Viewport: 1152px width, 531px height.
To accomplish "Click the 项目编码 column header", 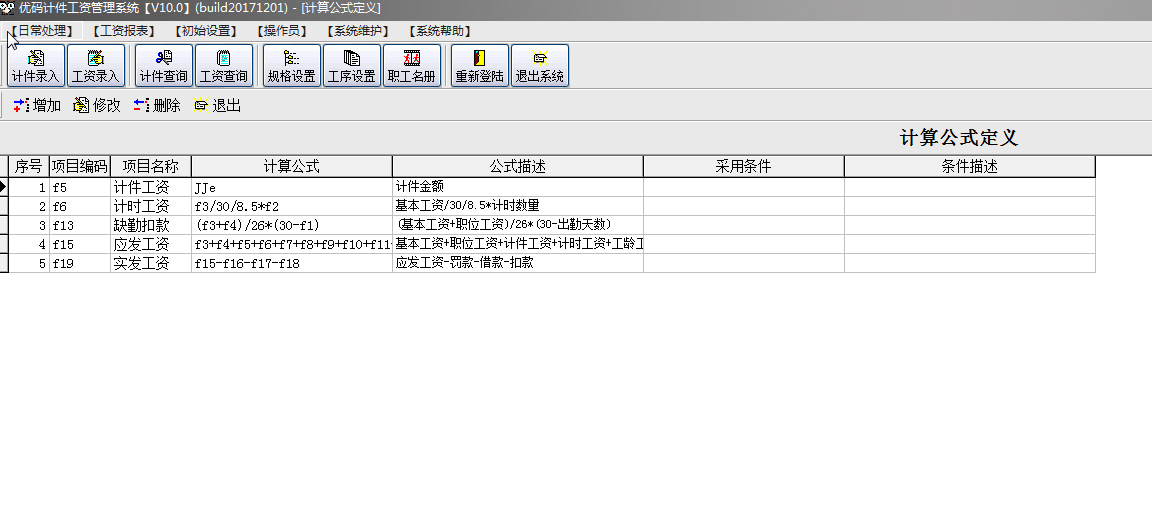I will pyautogui.click(x=79, y=167).
